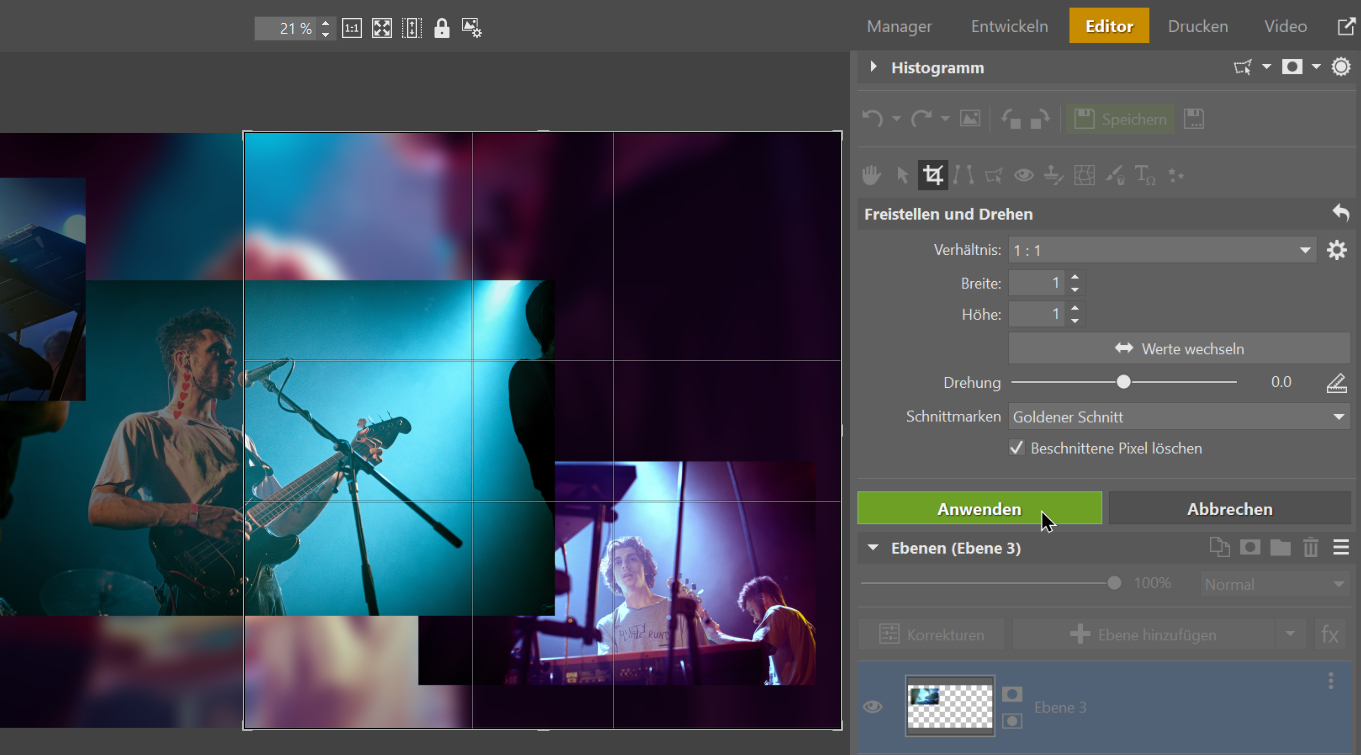Image resolution: width=1361 pixels, height=755 pixels.
Task: Click the Abbrechen button
Action: [x=1229, y=509]
